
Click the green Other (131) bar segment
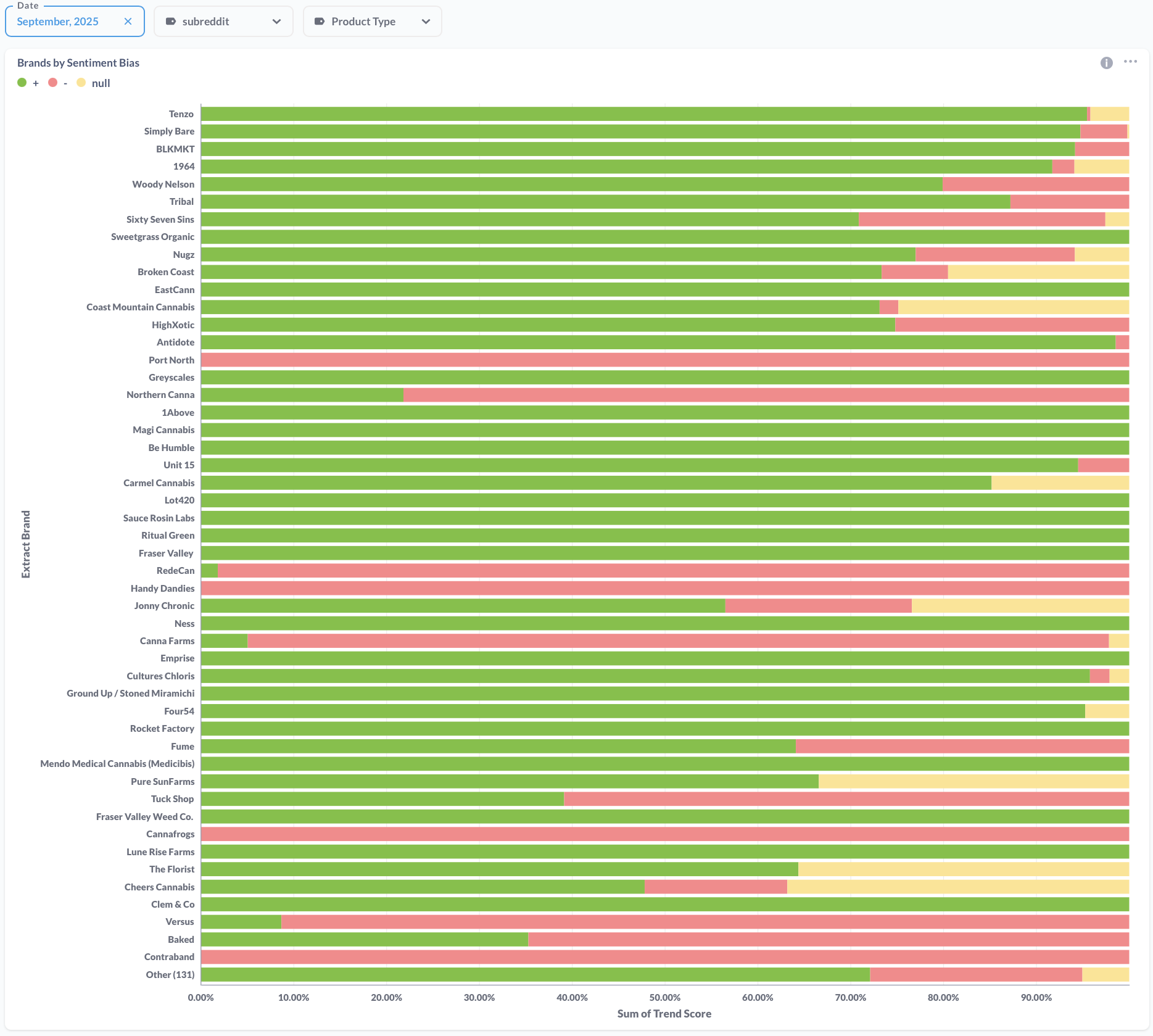pyautogui.click(x=535, y=975)
